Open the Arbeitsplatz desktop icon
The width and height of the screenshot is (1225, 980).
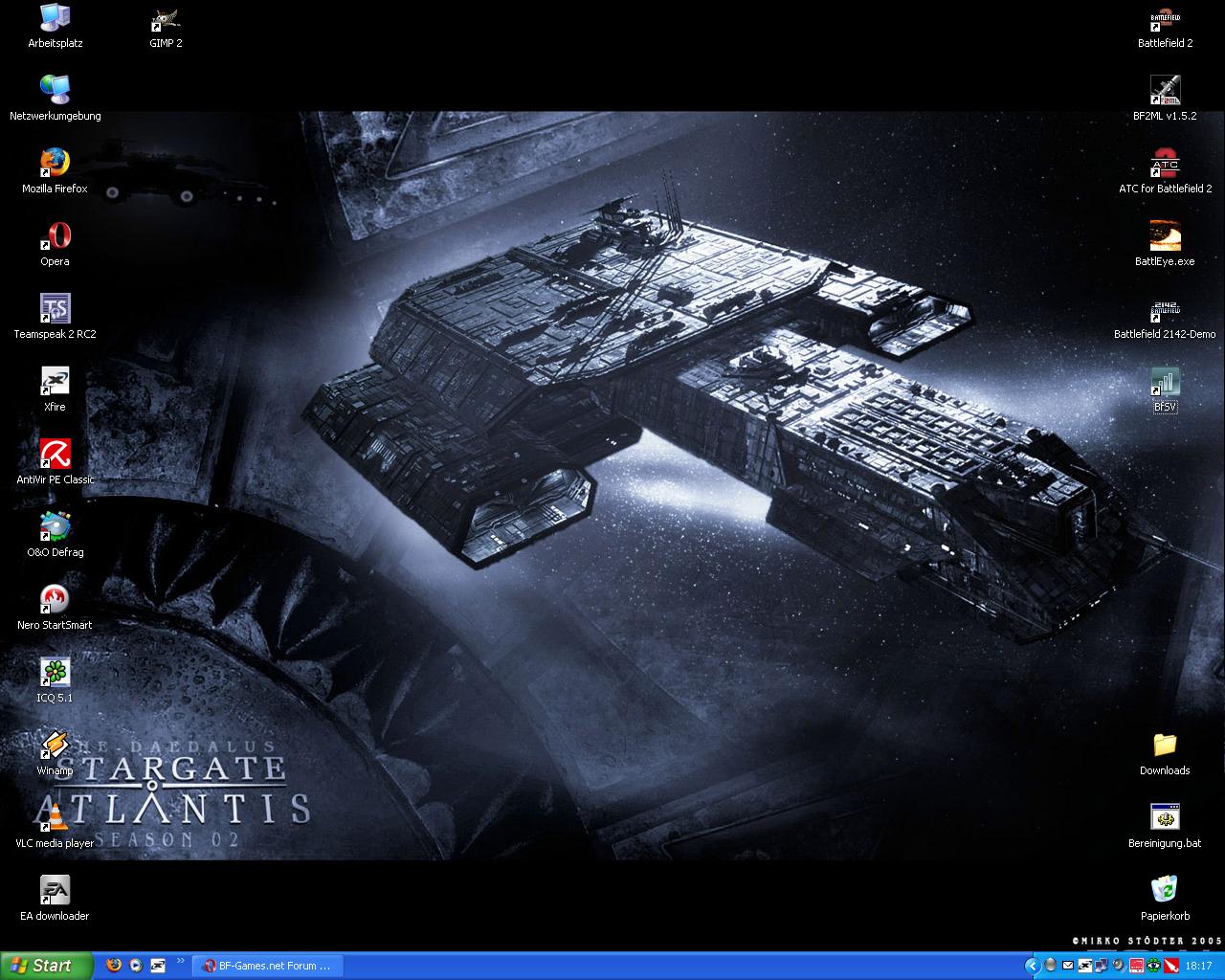point(55,27)
